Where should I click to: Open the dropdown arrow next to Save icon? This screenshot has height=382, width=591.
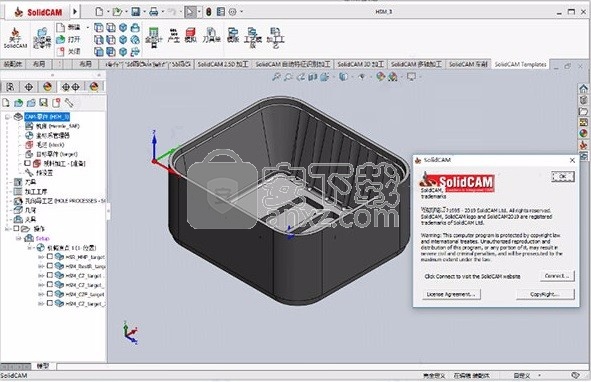tap(144, 12)
